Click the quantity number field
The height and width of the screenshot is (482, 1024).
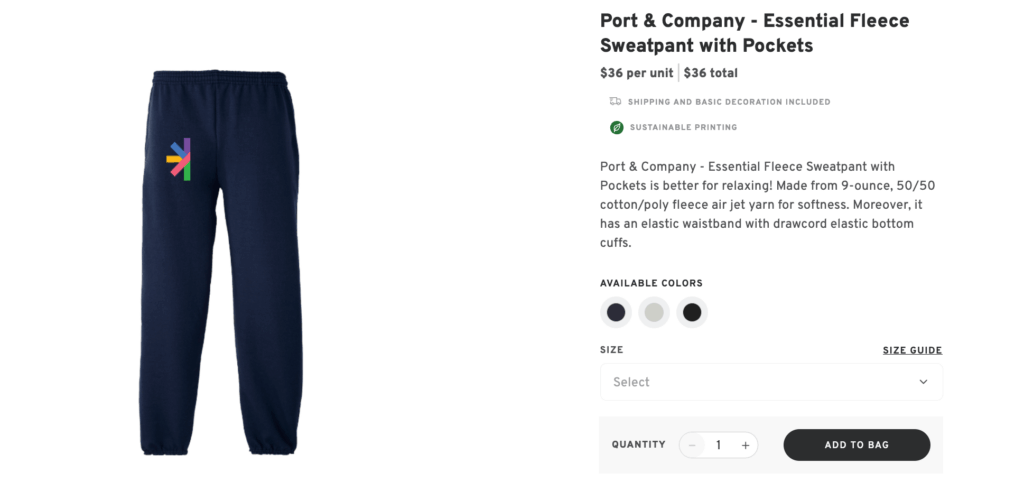tap(718, 445)
